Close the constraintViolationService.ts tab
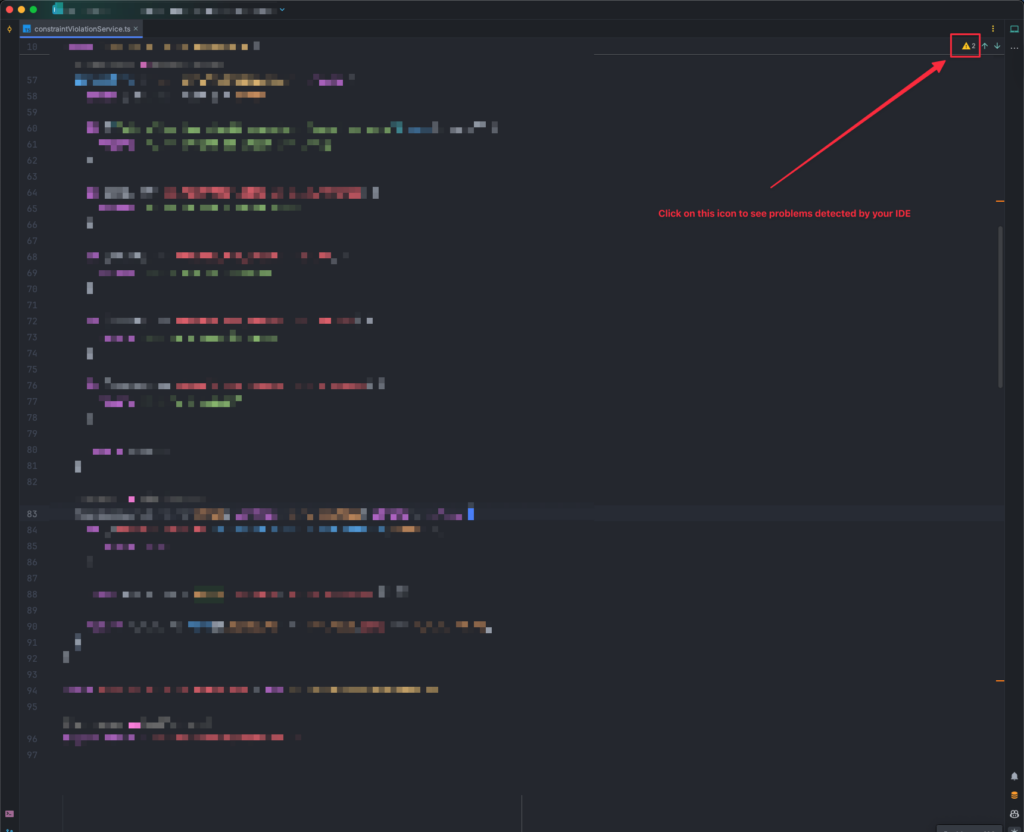This screenshot has width=1024, height=832. 136,29
